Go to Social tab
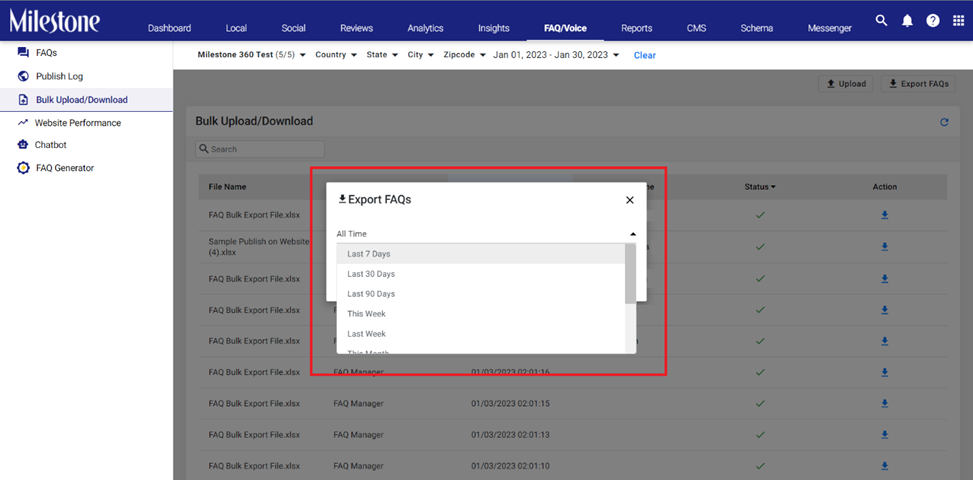This screenshot has width=973, height=480. (x=294, y=28)
